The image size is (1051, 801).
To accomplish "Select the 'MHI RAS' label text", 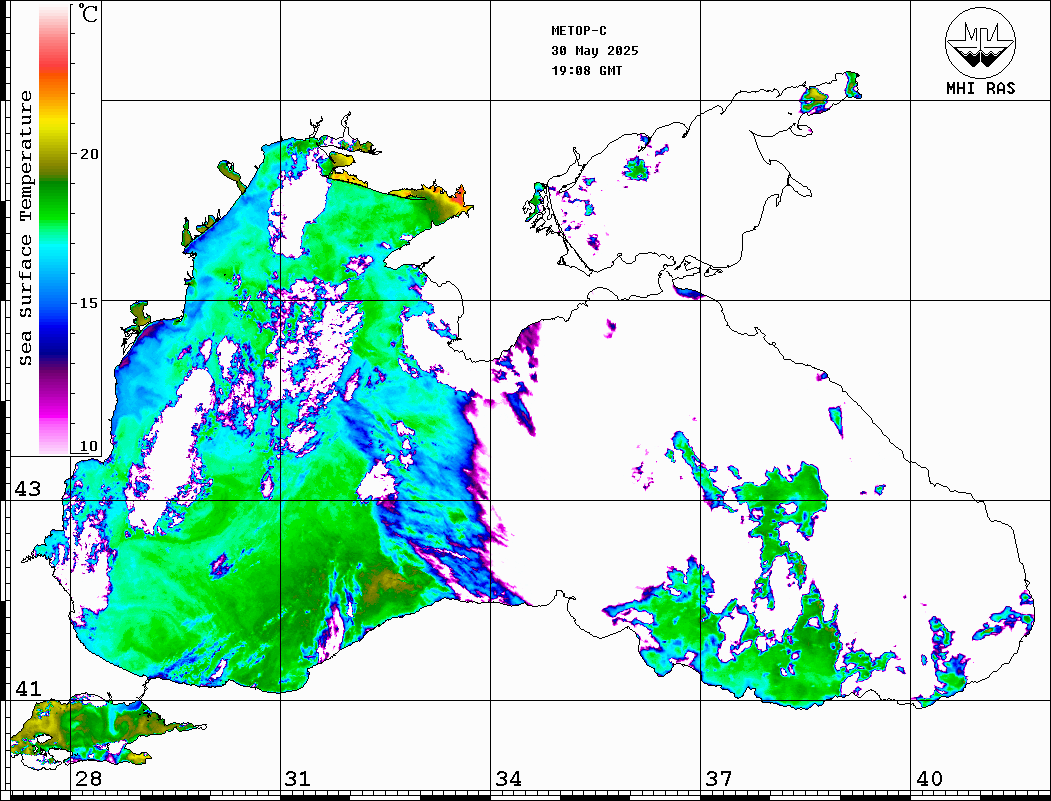I will point(981,88).
